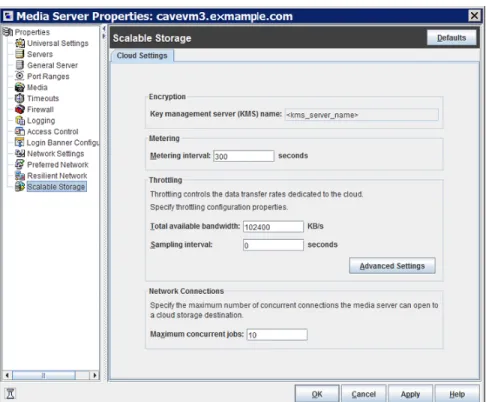Image resolution: width=486 pixels, height=402 pixels.
Task: Open Port Ranges properties
Action: (x=48, y=76)
